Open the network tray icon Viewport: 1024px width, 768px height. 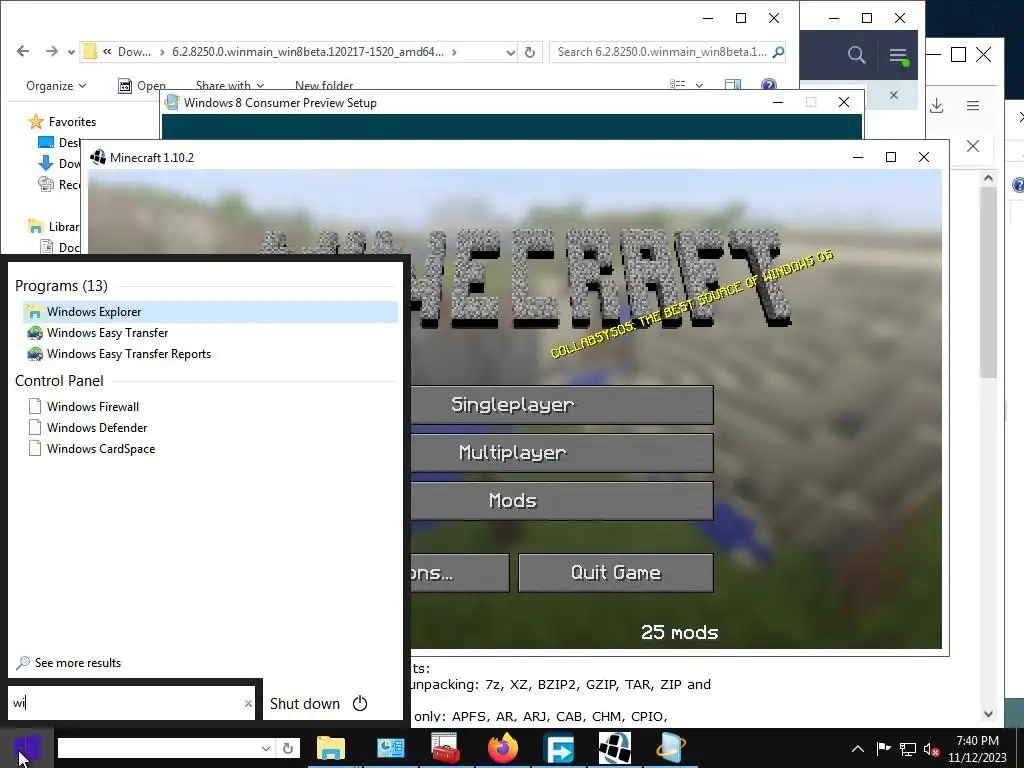[x=908, y=749]
